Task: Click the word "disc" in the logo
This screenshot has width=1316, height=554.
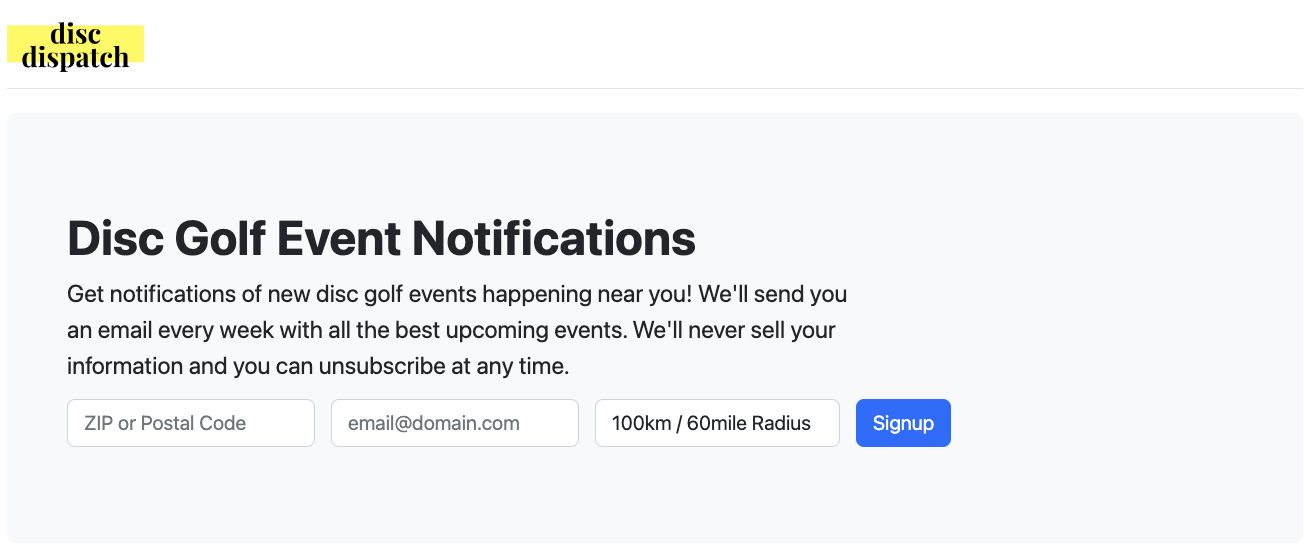Action: [76, 34]
